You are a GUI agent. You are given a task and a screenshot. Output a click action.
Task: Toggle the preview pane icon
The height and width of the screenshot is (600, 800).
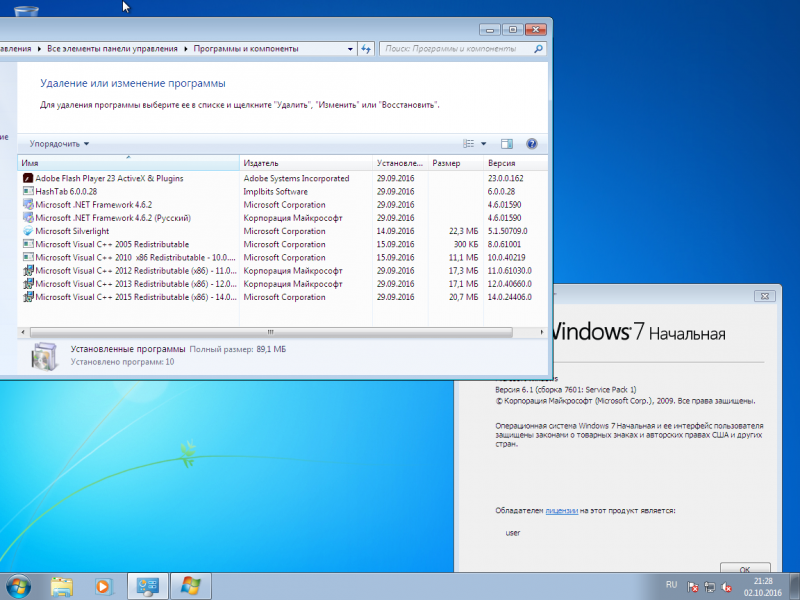tap(507, 144)
